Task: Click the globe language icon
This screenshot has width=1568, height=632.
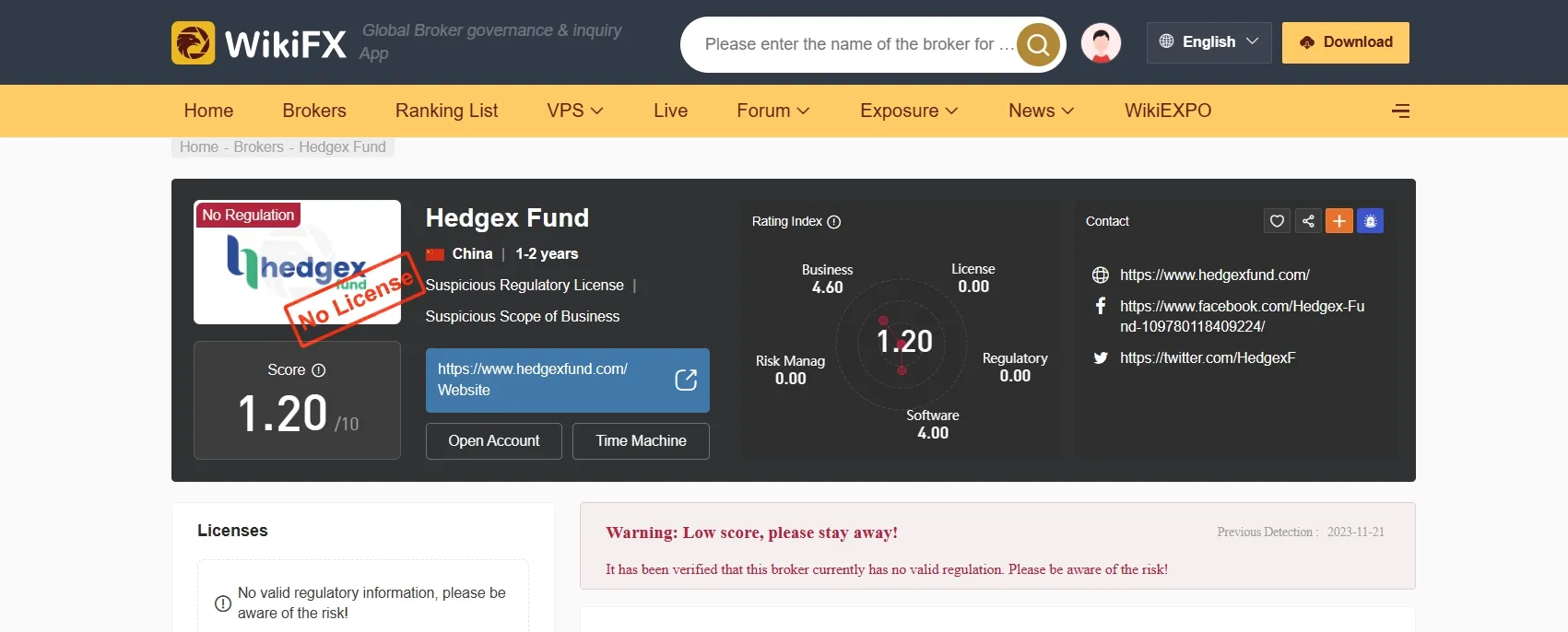Action: [1166, 41]
